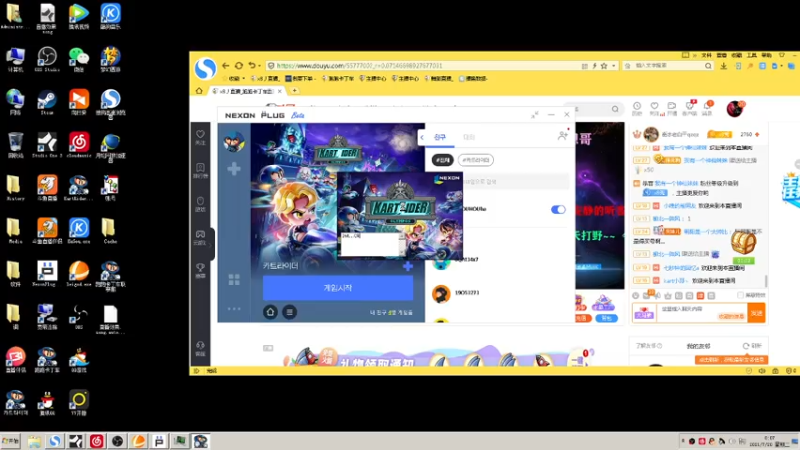
Task: Click the Douyu messages bell icon
Action: [x=708, y=108]
